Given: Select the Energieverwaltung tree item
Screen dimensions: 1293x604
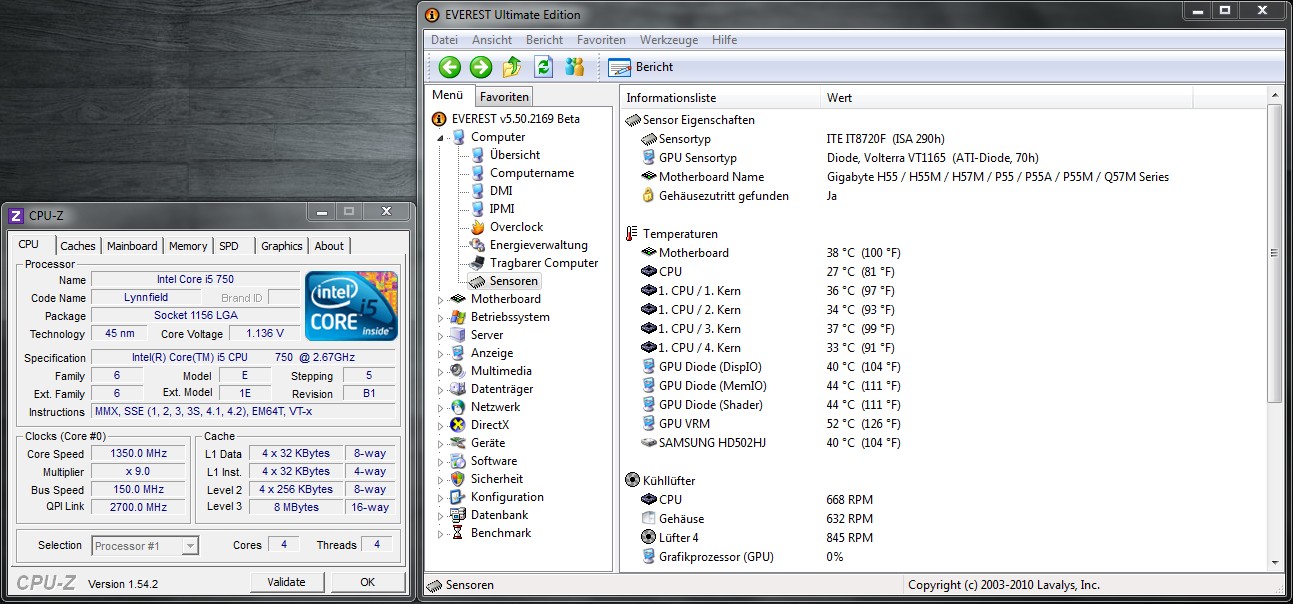Looking at the screenshot, I should [x=538, y=245].
